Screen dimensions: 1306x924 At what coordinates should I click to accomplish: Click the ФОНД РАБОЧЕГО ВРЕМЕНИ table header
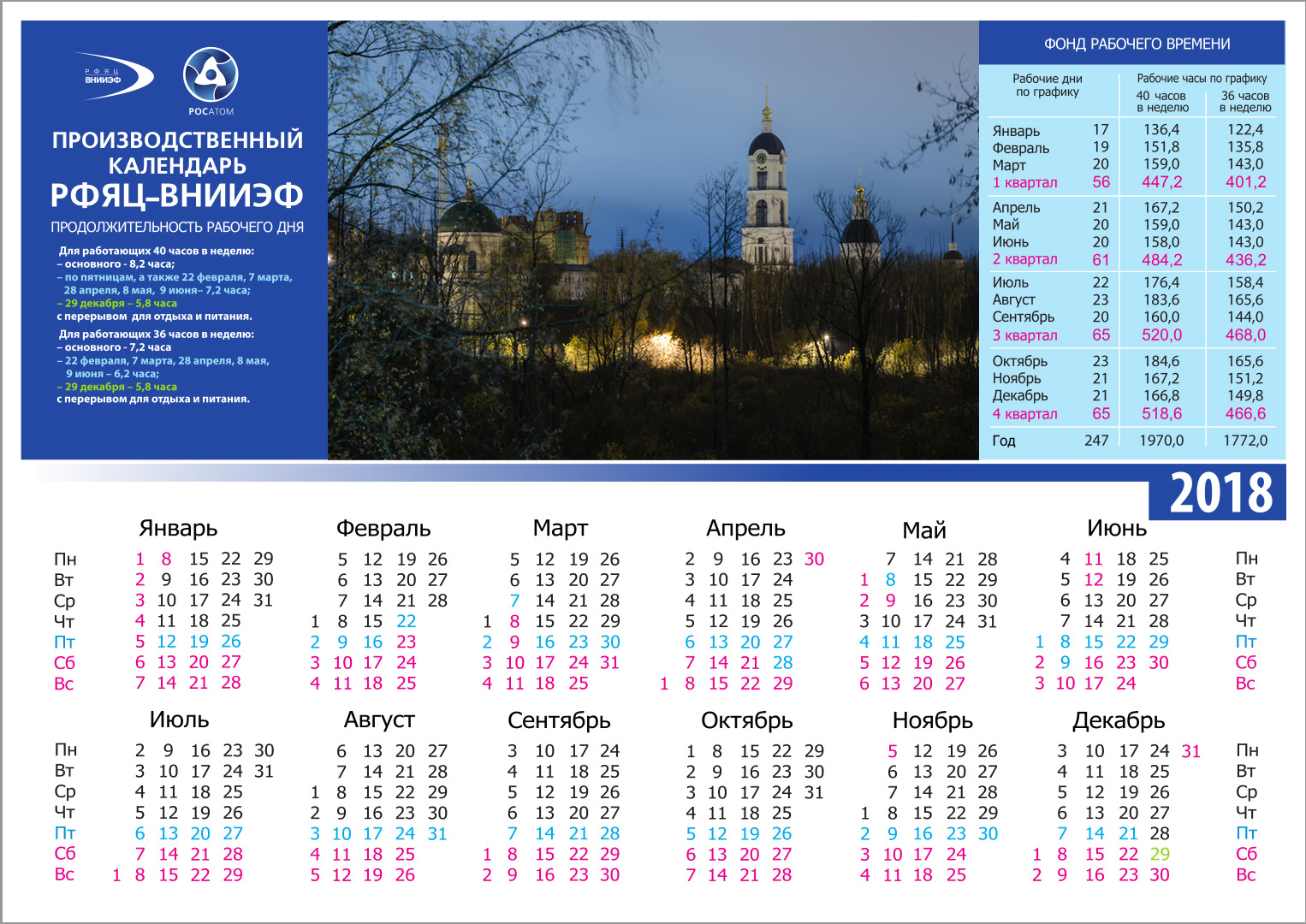click(1137, 44)
